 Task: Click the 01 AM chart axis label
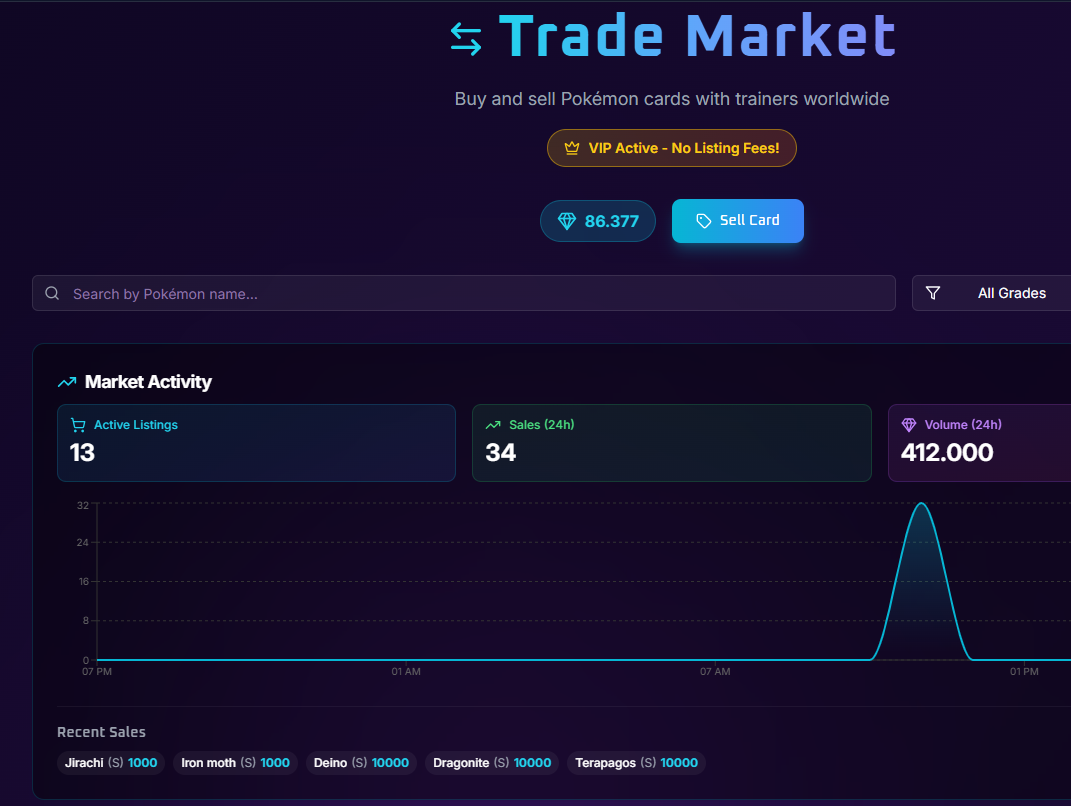pos(406,671)
